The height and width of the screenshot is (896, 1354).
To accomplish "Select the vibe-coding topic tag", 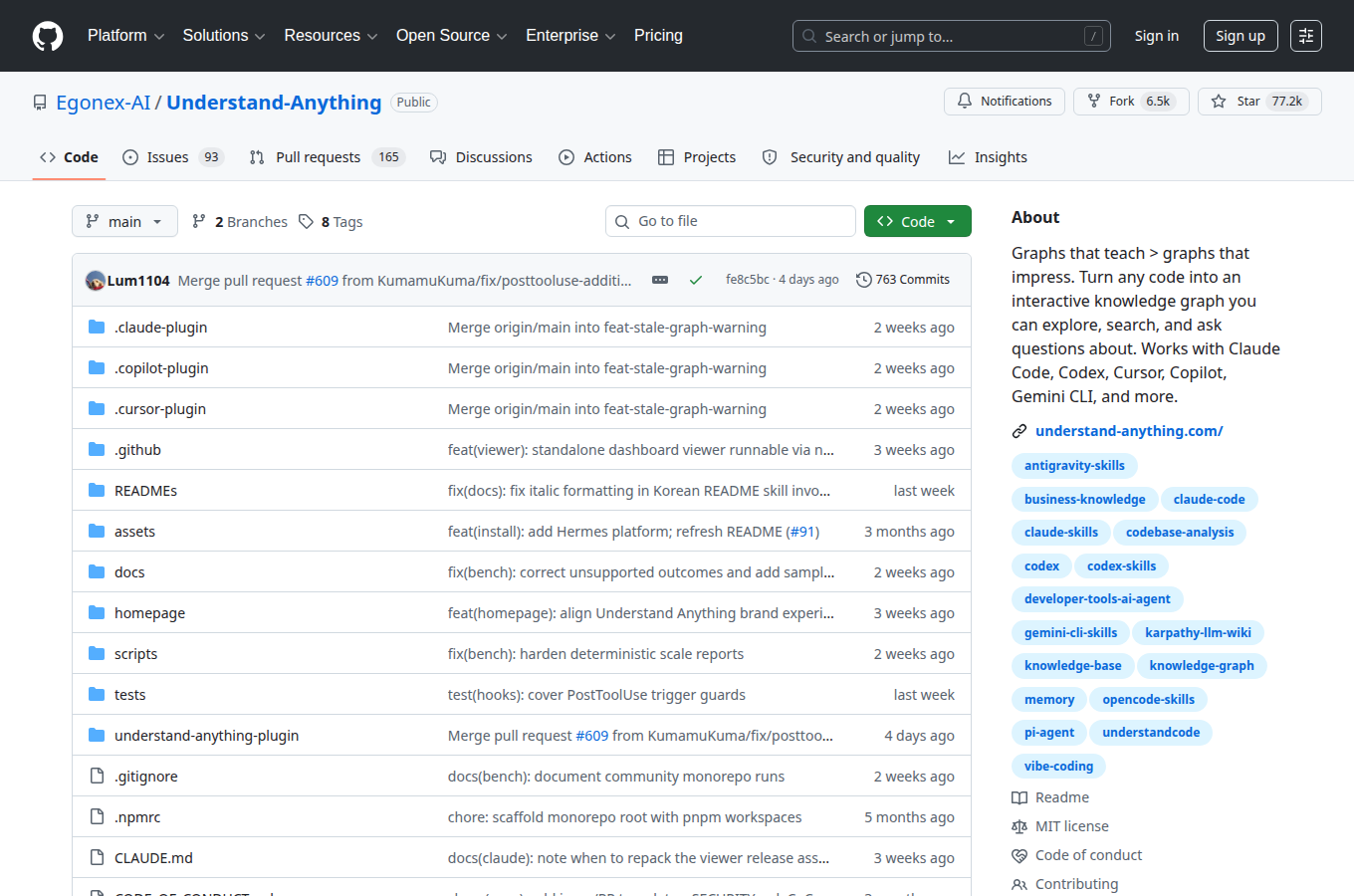I will (1058, 767).
